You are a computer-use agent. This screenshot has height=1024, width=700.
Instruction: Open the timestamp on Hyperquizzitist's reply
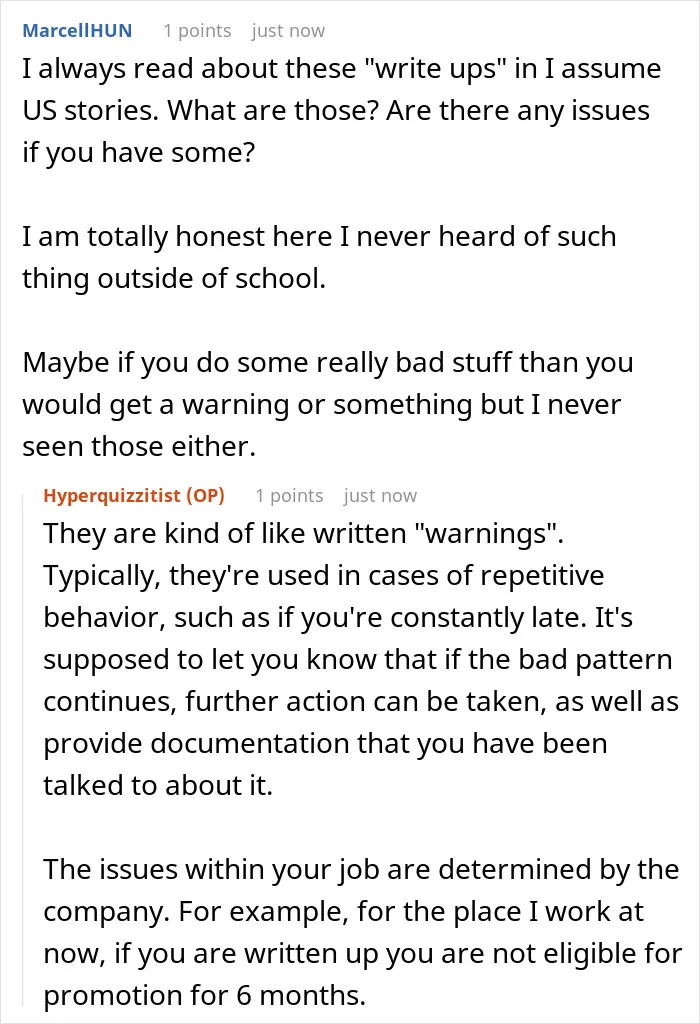coord(380,496)
